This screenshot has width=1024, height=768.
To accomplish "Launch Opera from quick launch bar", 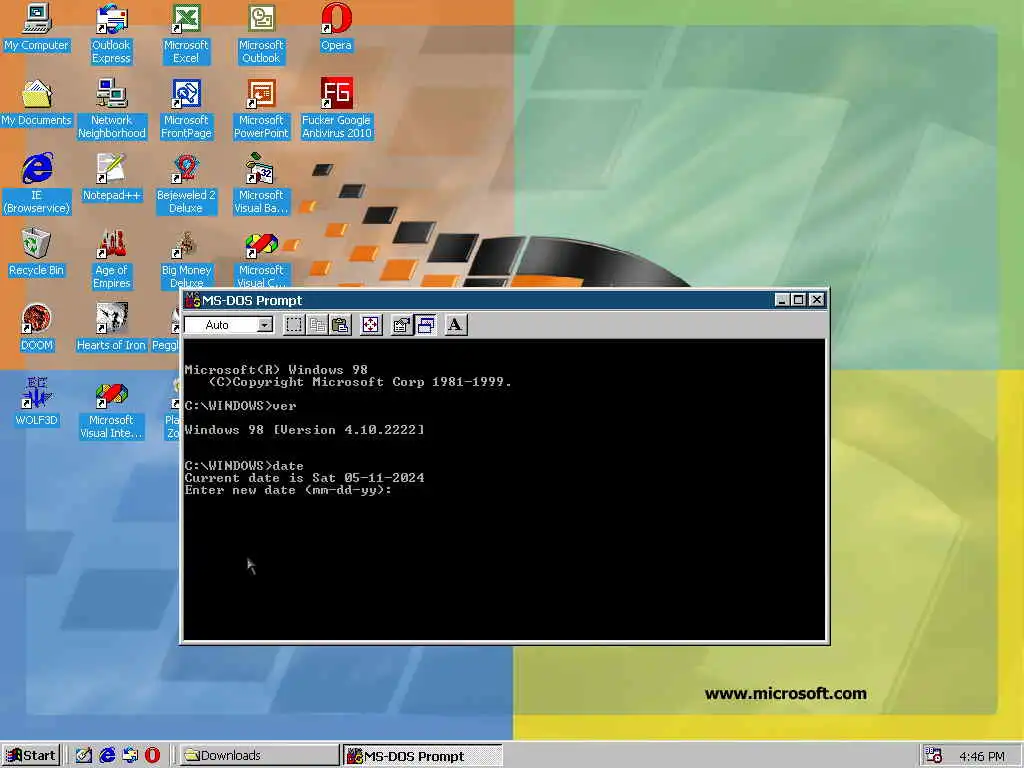I will (x=152, y=756).
